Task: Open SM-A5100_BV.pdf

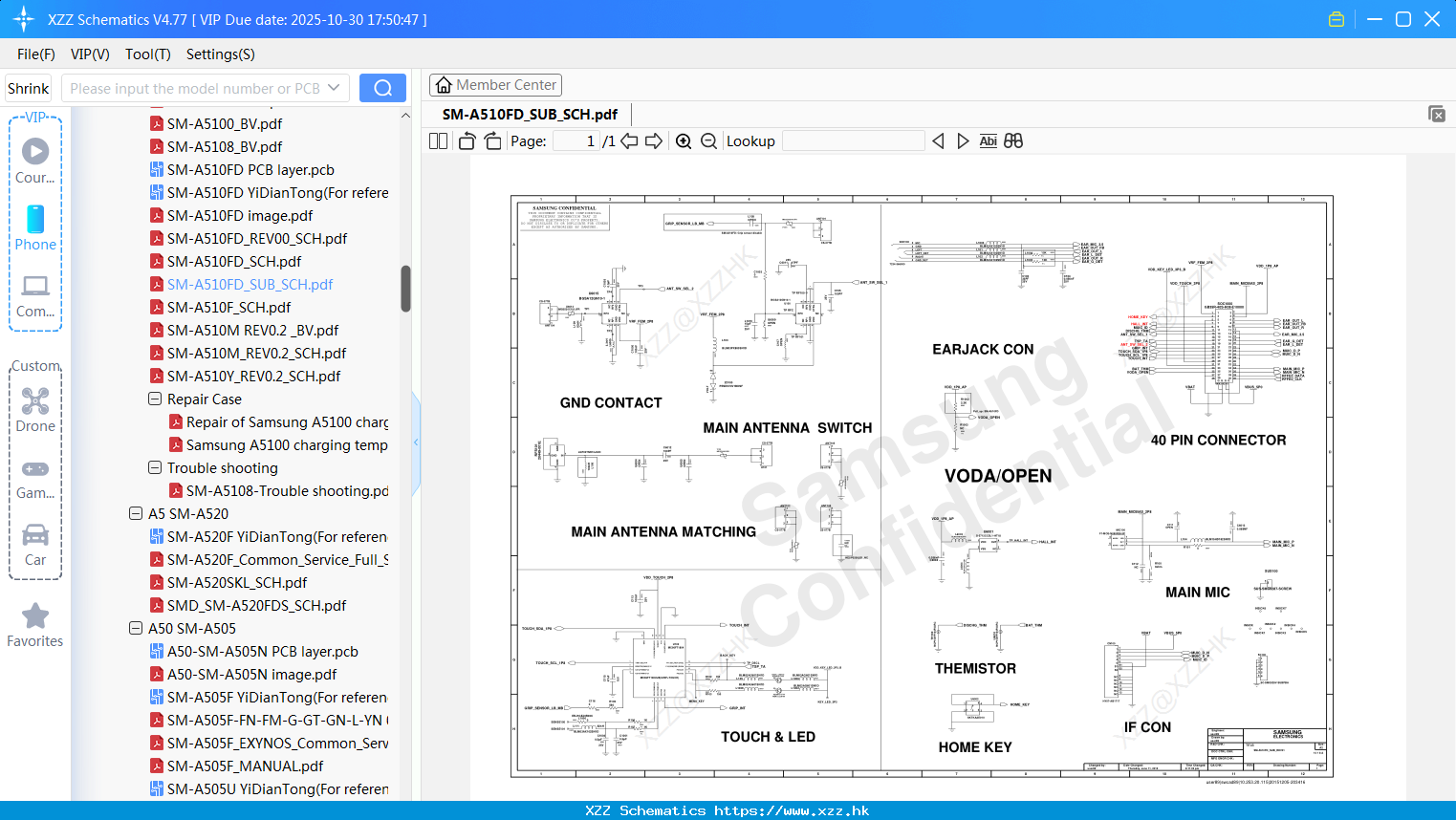Action: click(x=216, y=123)
